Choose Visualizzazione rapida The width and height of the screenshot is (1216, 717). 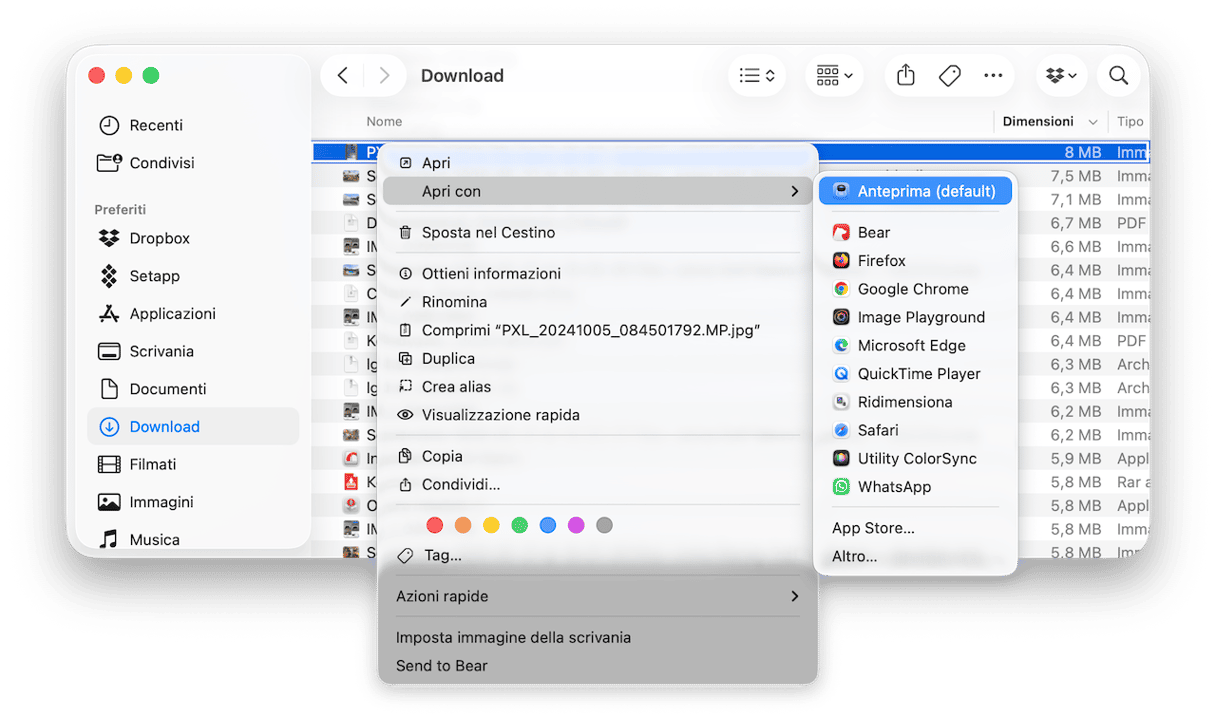(598, 415)
